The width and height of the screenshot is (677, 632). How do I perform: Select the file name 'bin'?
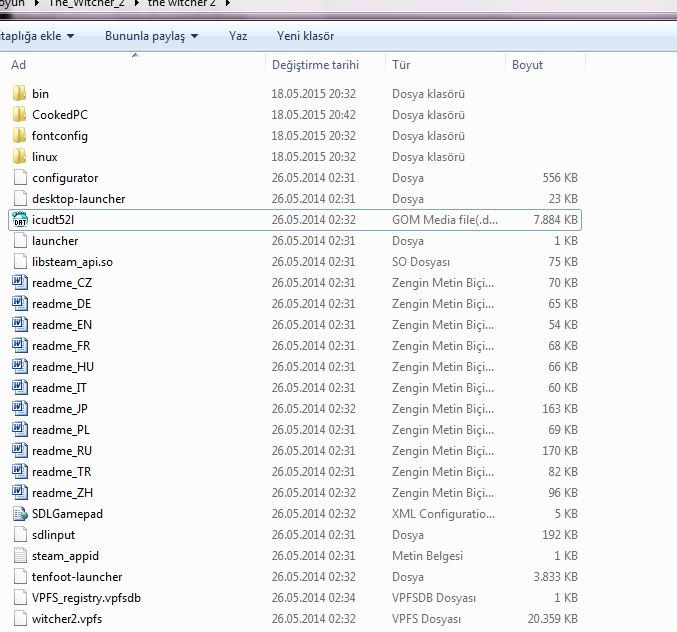tap(40, 94)
